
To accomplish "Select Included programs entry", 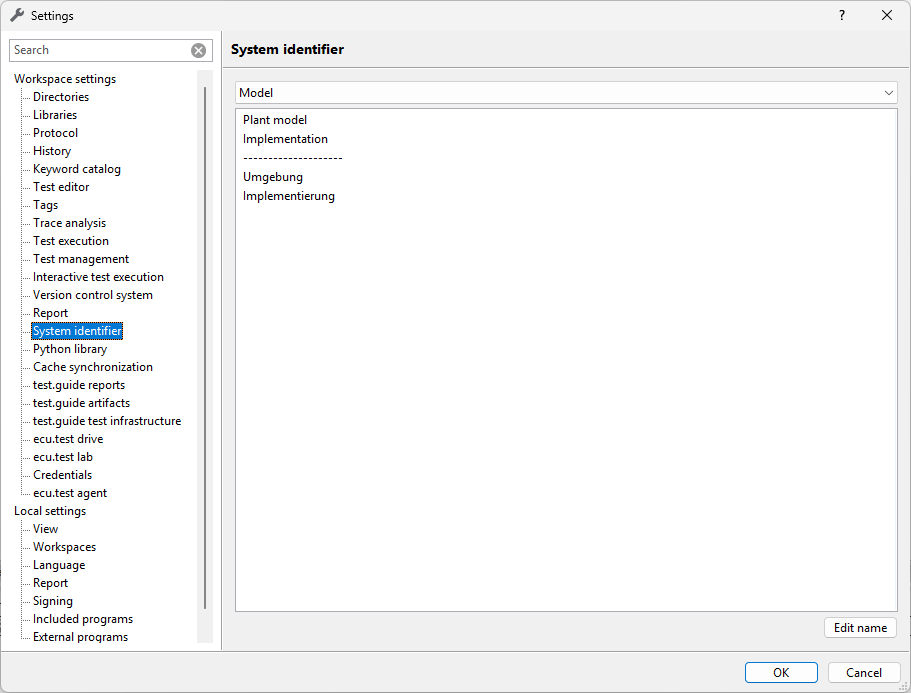I will point(83,619).
